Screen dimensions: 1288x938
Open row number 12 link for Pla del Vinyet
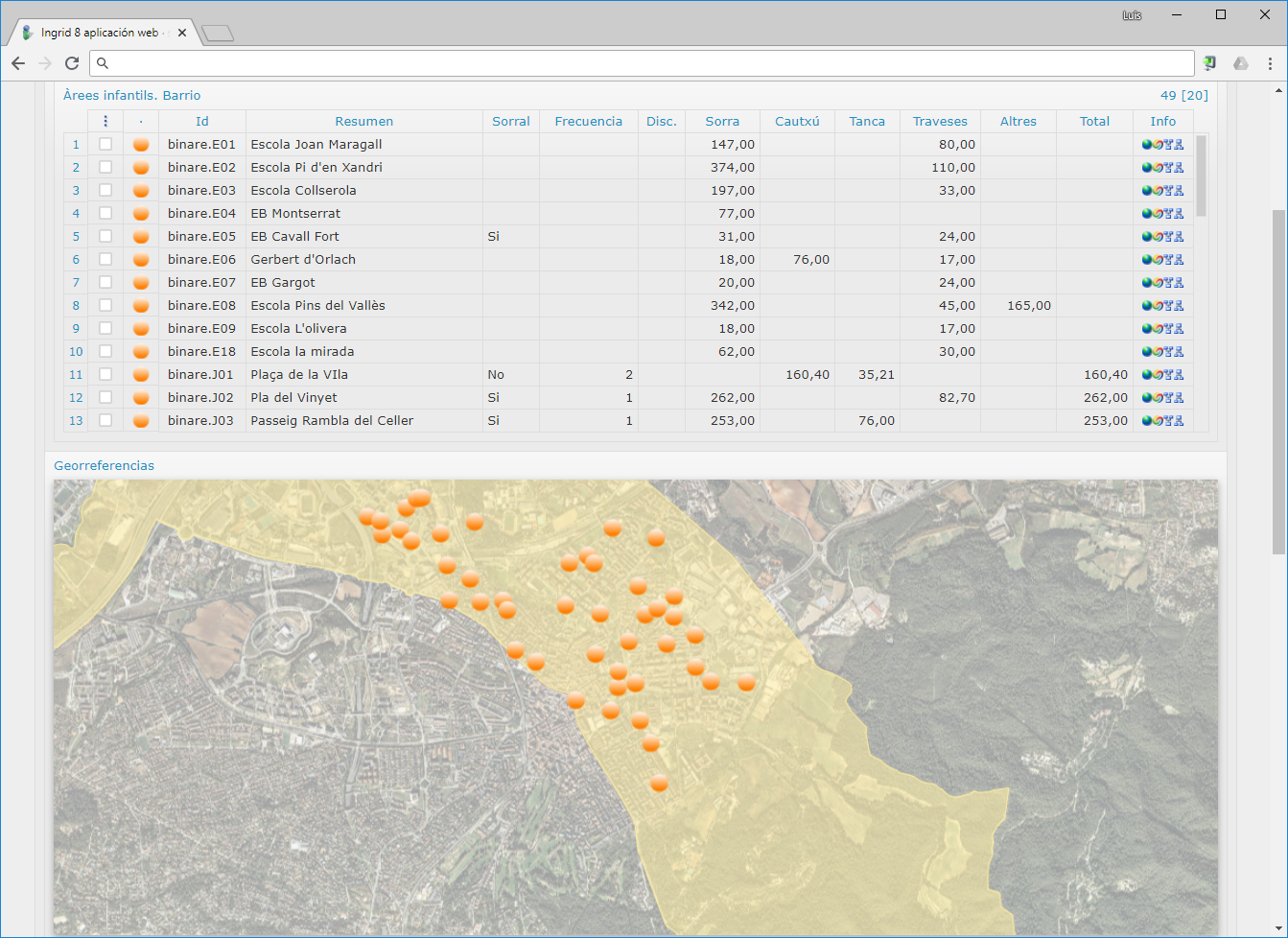[76, 398]
